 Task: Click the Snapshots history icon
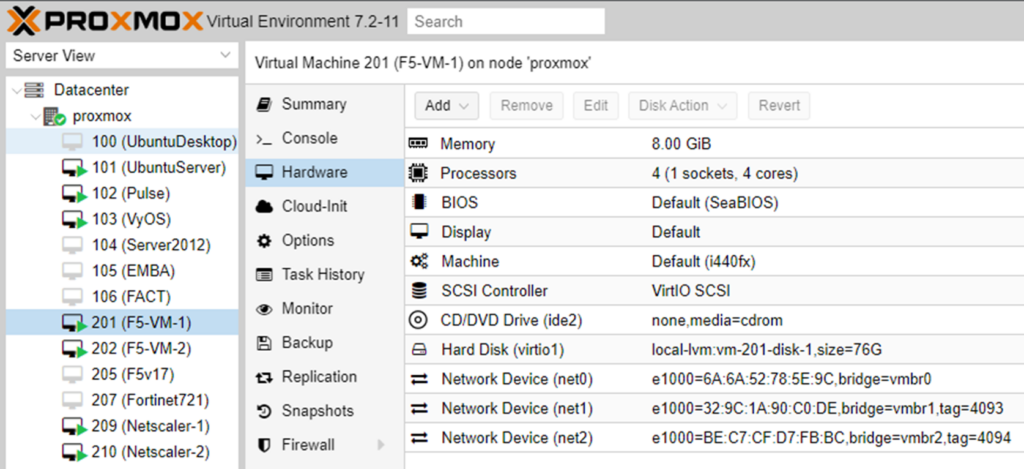[264, 412]
